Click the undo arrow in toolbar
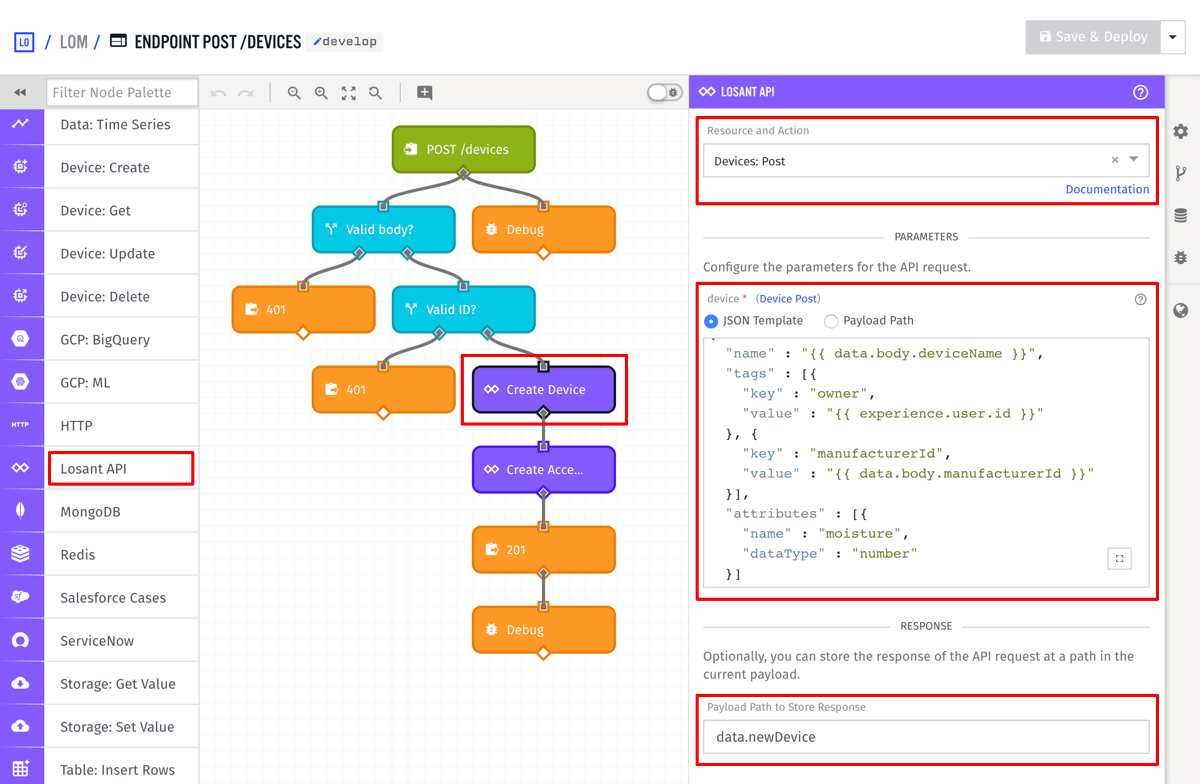Image resolution: width=1200 pixels, height=784 pixels. 218,93
